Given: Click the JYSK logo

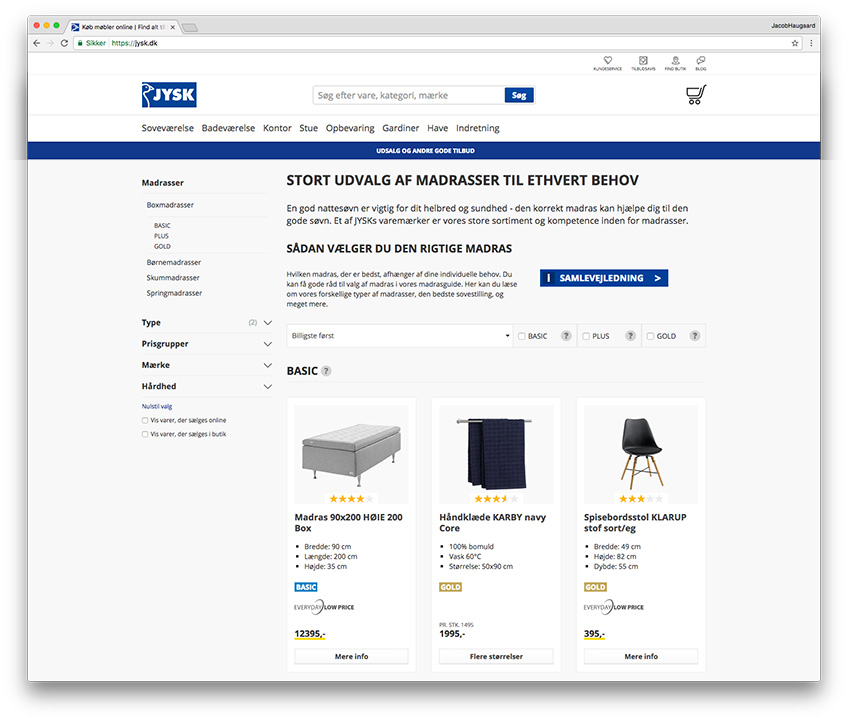Looking at the screenshot, I should 169,95.
